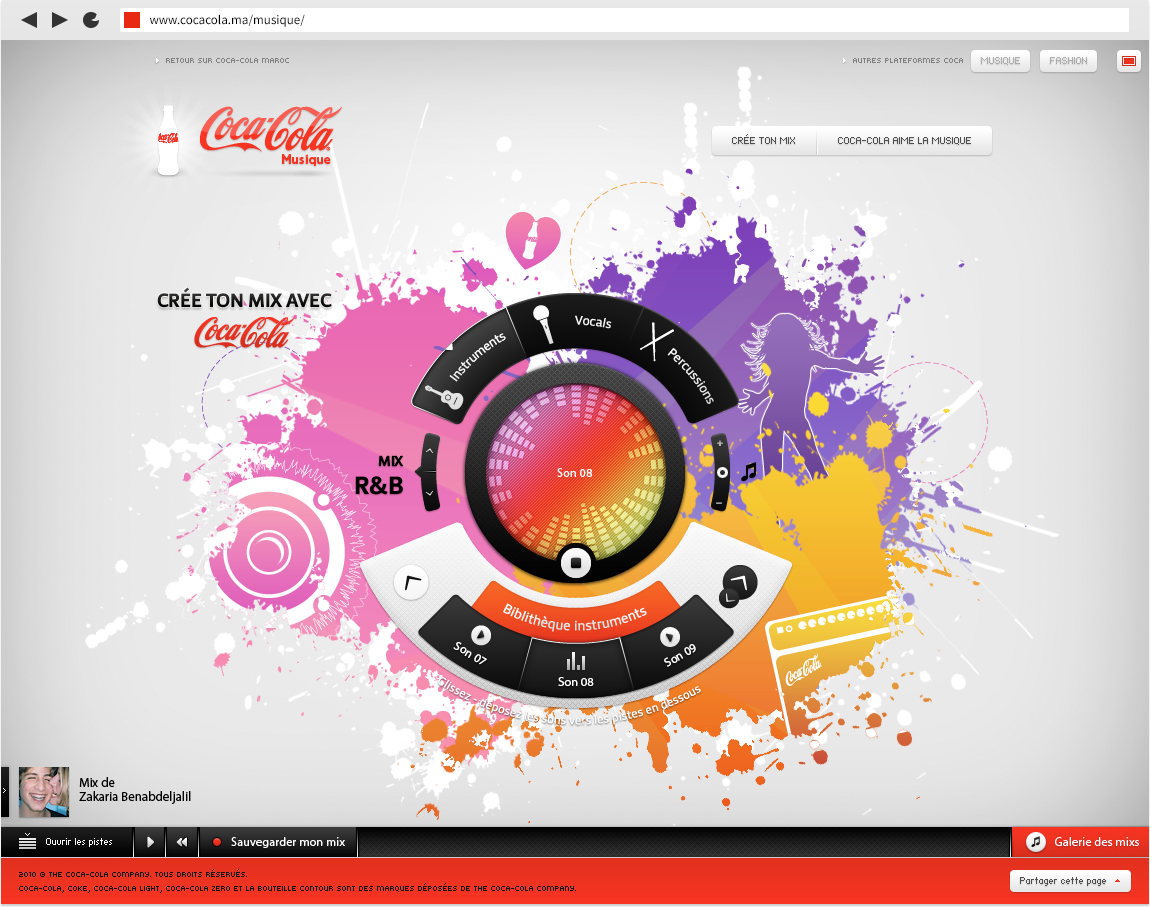1150x907 pixels.
Task: Select the Vocals segment of the wheel
Action: click(576, 321)
